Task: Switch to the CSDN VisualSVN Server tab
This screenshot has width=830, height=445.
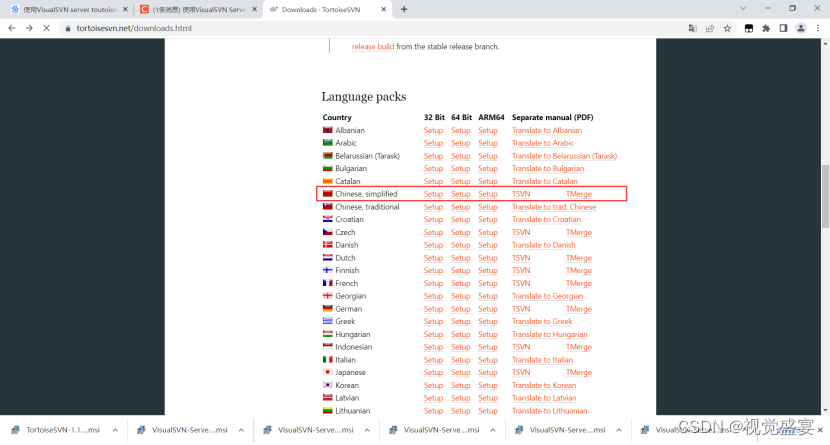Action: pos(199,10)
